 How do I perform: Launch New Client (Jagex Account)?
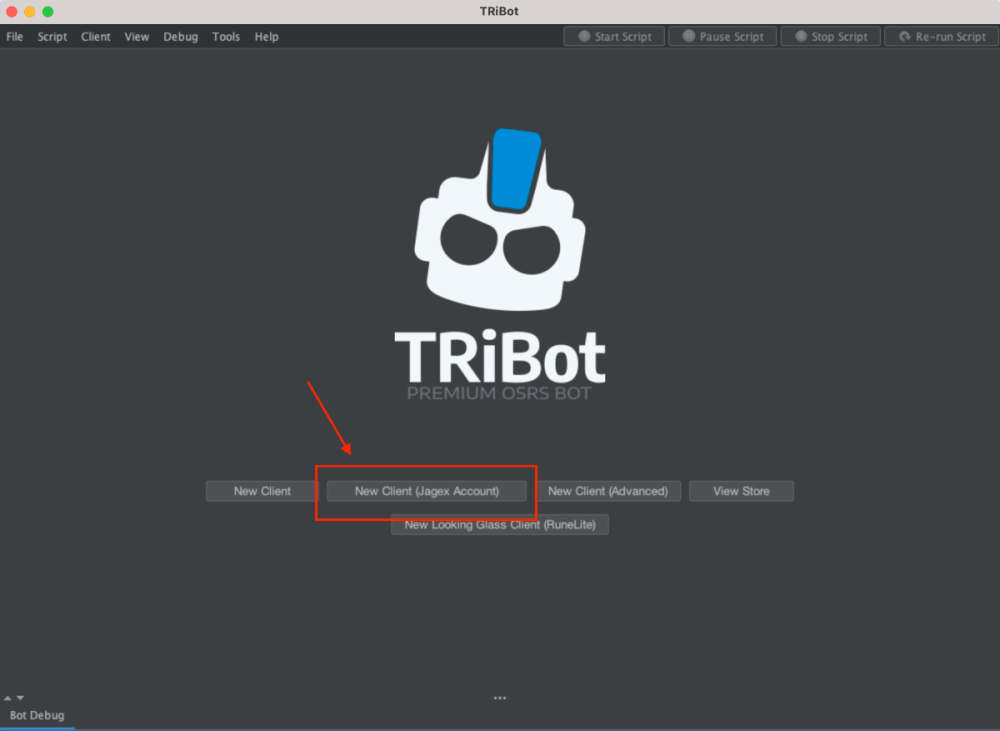tap(427, 491)
